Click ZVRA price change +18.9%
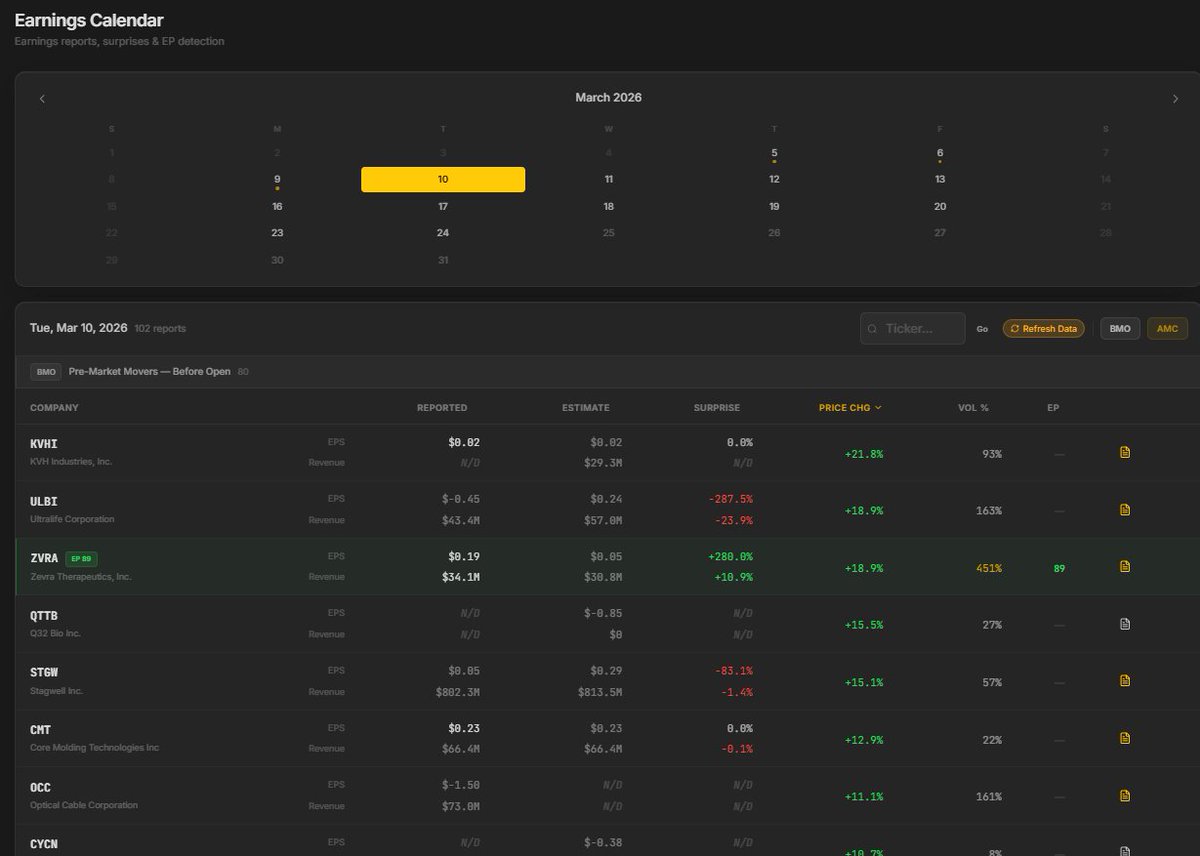The height and width of the screenshot is (856, 1200). pos(864,568)
